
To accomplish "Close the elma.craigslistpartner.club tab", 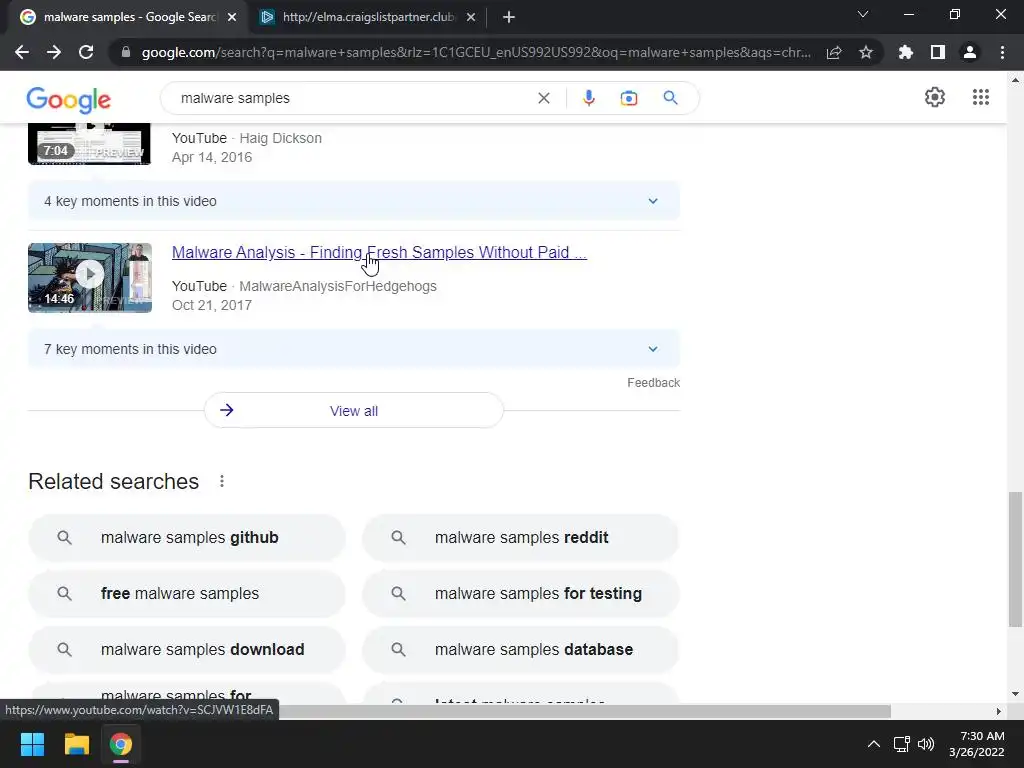I will click(x=471, y=17).
